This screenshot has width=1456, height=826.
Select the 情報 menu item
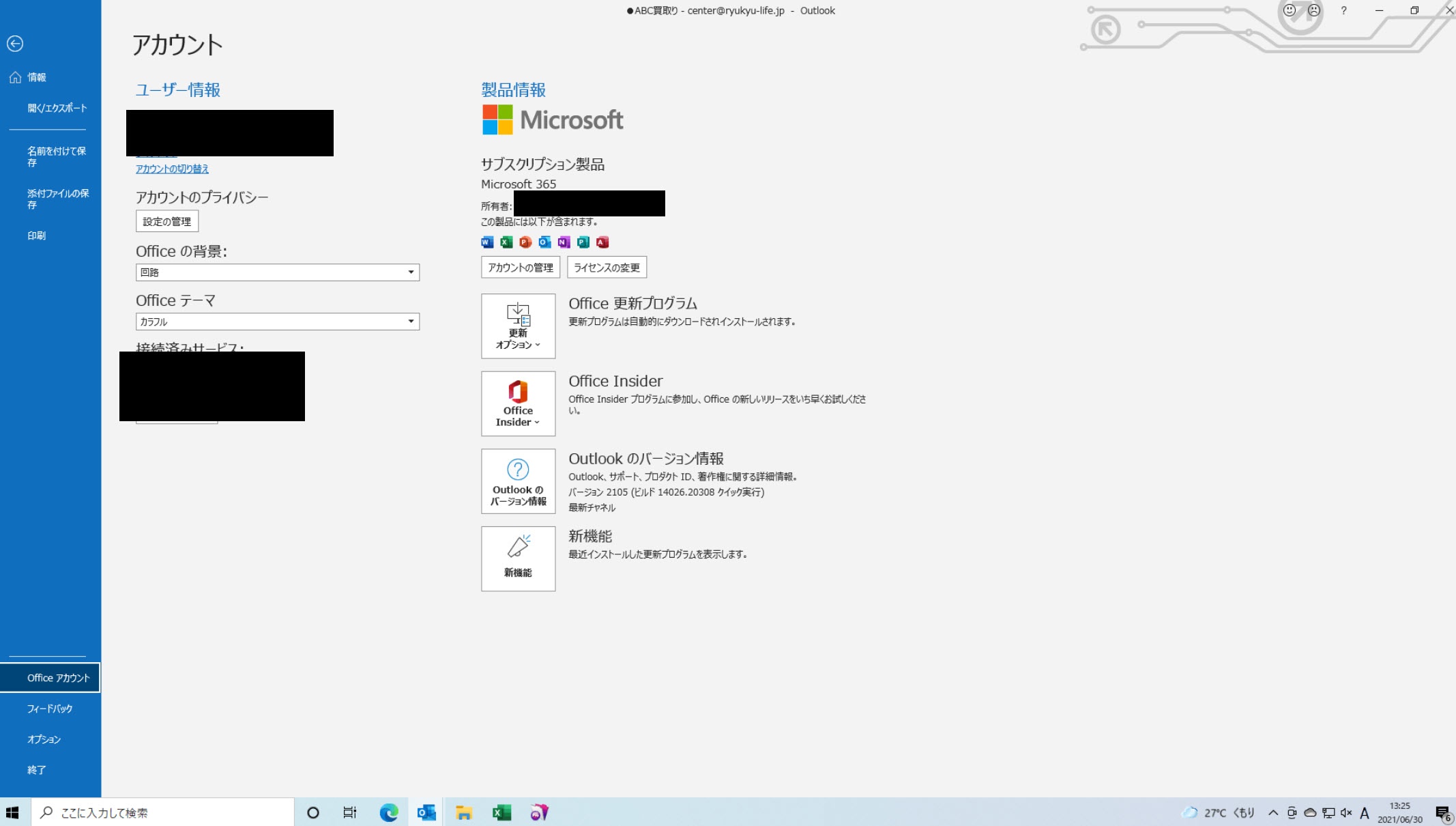click(37, 77)
